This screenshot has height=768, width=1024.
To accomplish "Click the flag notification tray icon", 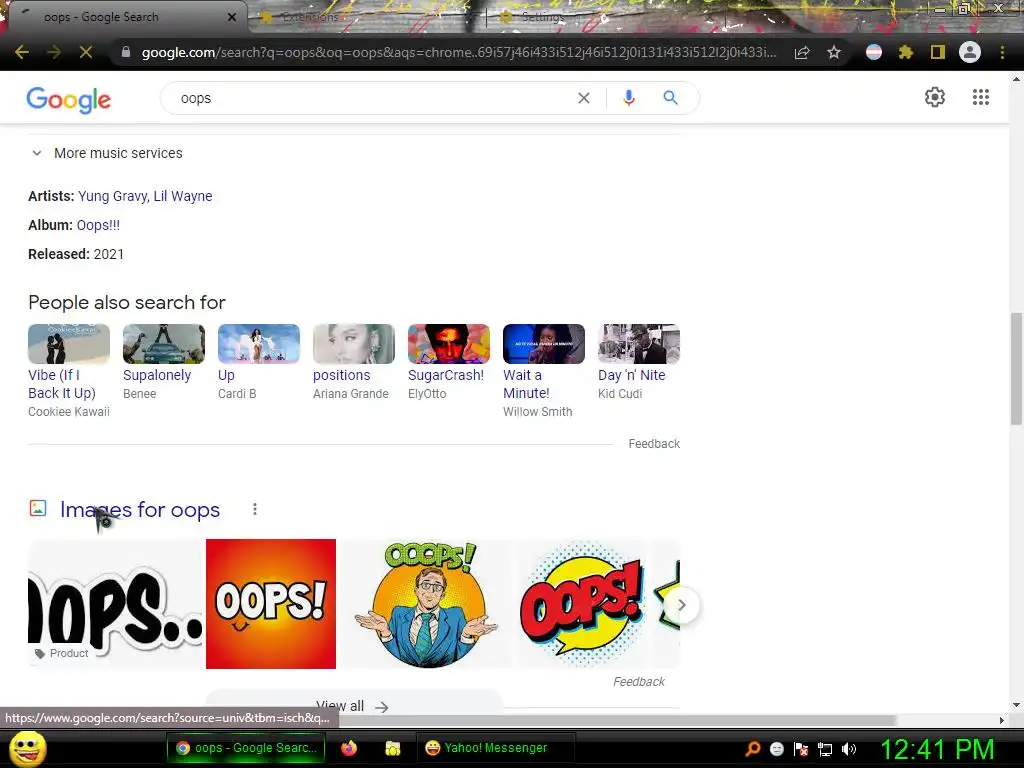I will click(x=801, y=749).
